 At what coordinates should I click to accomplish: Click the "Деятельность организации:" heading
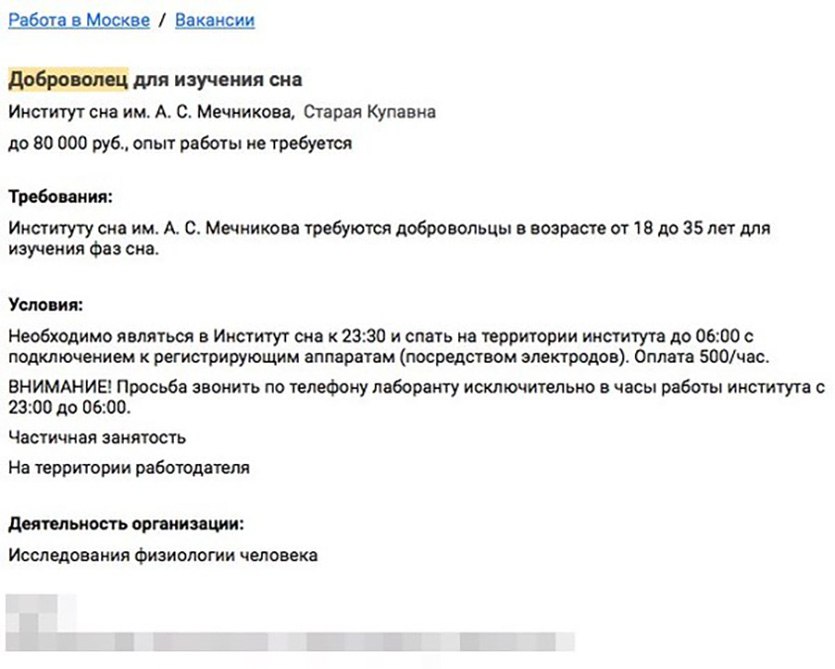click(126, 524)
